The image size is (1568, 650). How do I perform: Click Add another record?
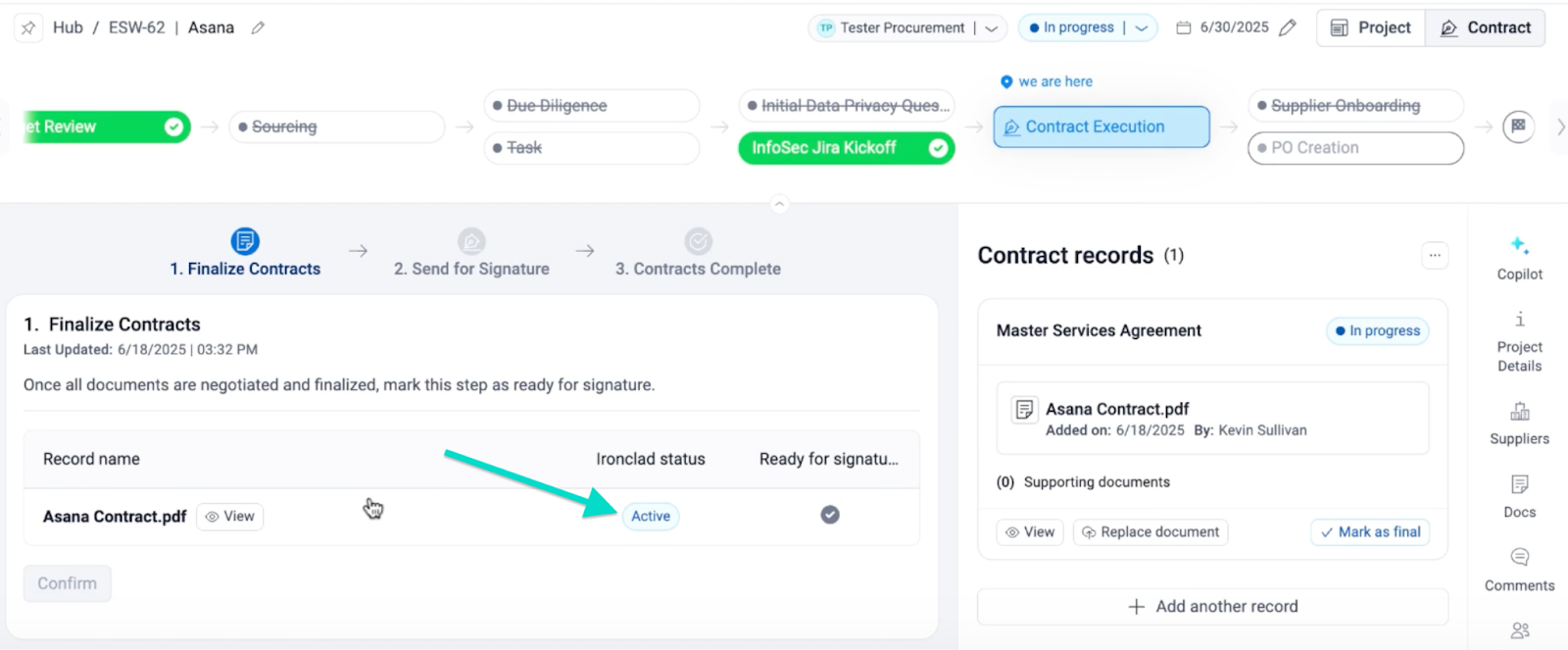[x=1213, y=607]
